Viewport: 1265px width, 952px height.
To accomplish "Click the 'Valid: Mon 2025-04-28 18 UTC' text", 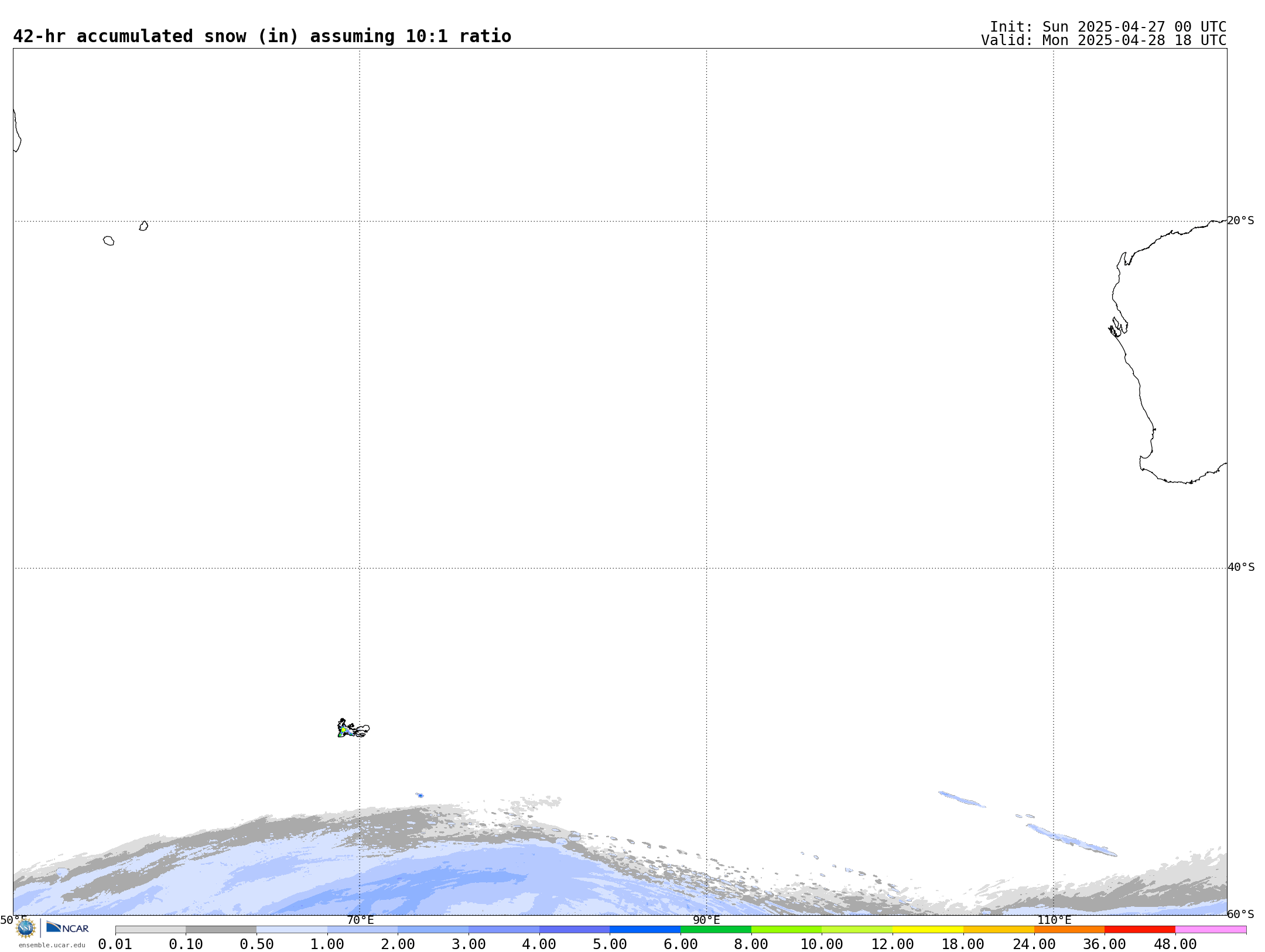I will point(1104,40).
